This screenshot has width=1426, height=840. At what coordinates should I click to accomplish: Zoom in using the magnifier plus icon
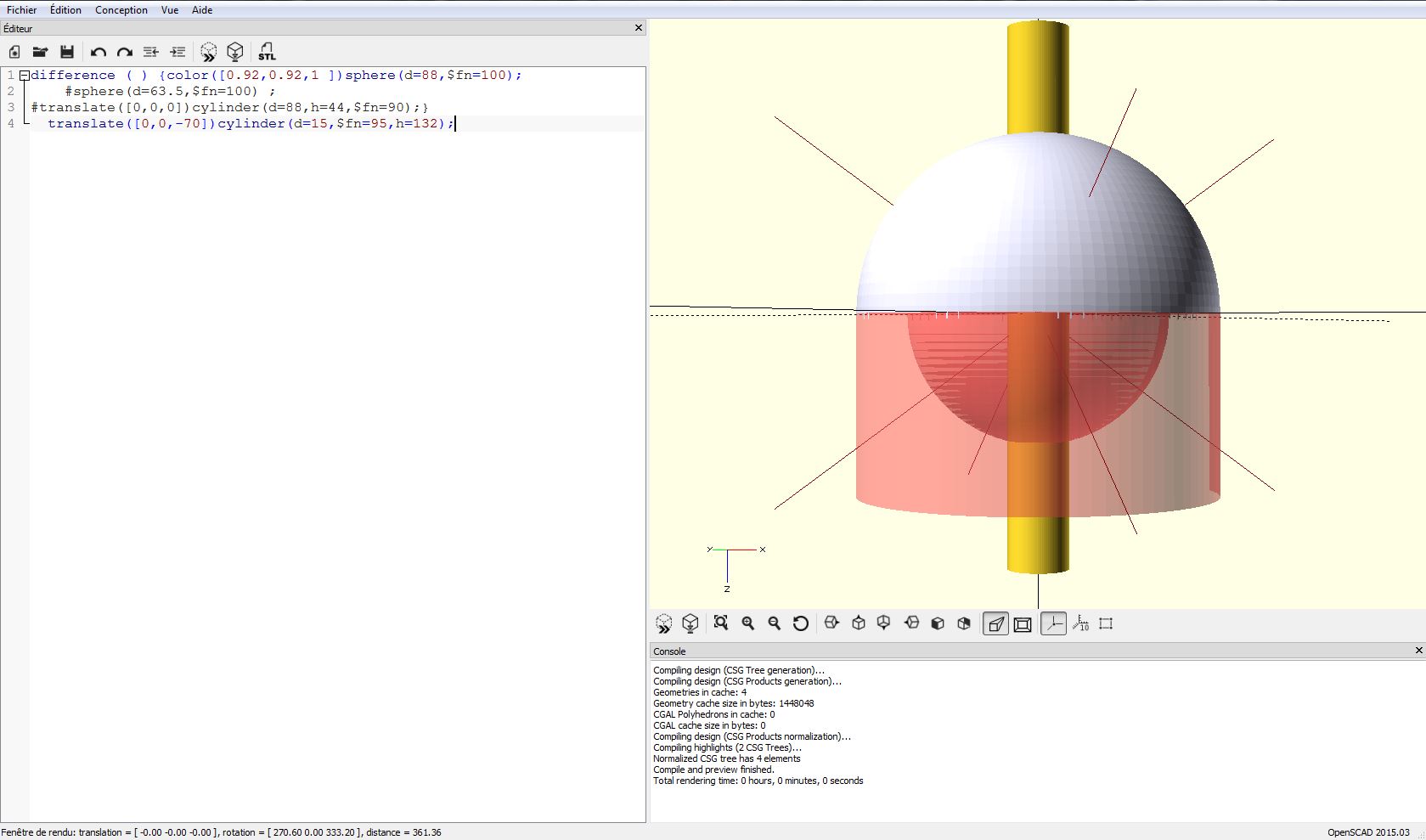click(x=747, y=623)
